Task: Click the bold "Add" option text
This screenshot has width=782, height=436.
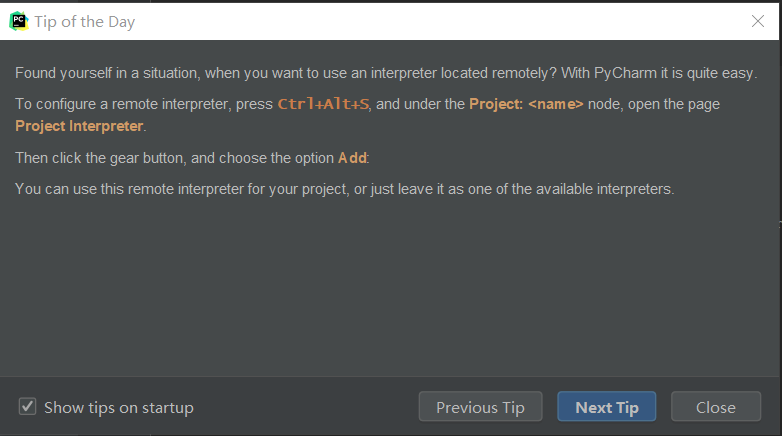Action: click(x=352, y=158)
